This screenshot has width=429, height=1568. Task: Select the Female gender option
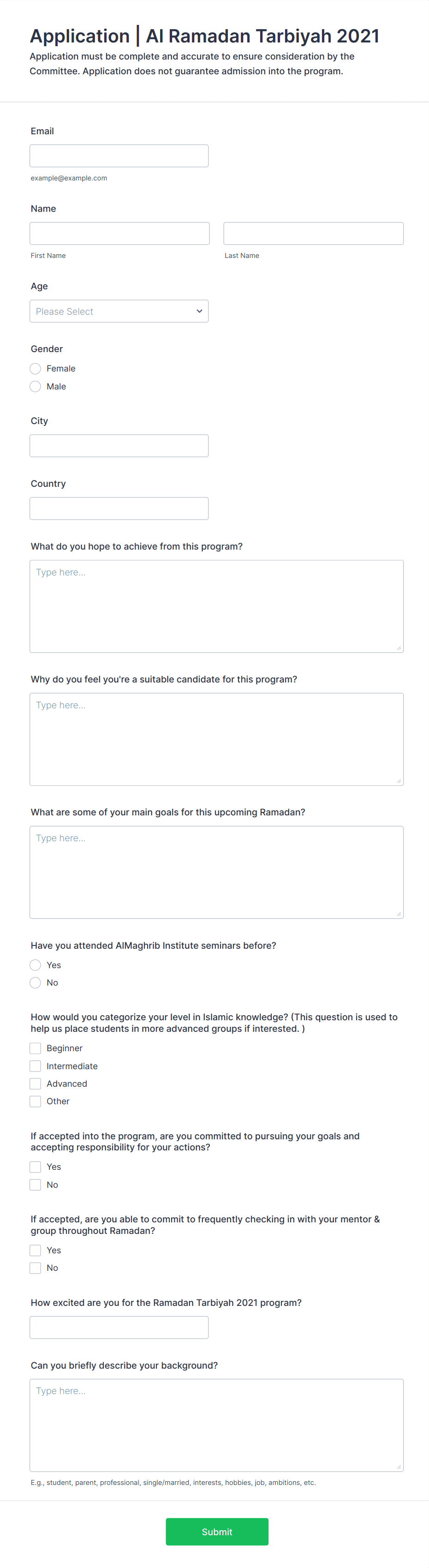pyautogui.click(x=36, y=368)
